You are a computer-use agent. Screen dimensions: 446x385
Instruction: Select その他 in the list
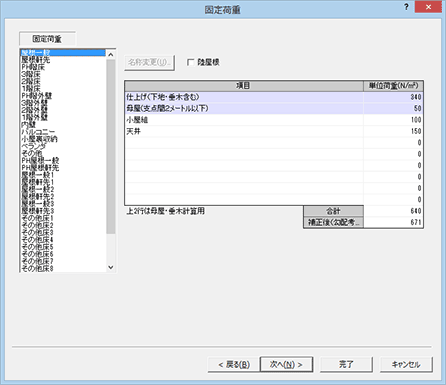[x=63, y=153]
